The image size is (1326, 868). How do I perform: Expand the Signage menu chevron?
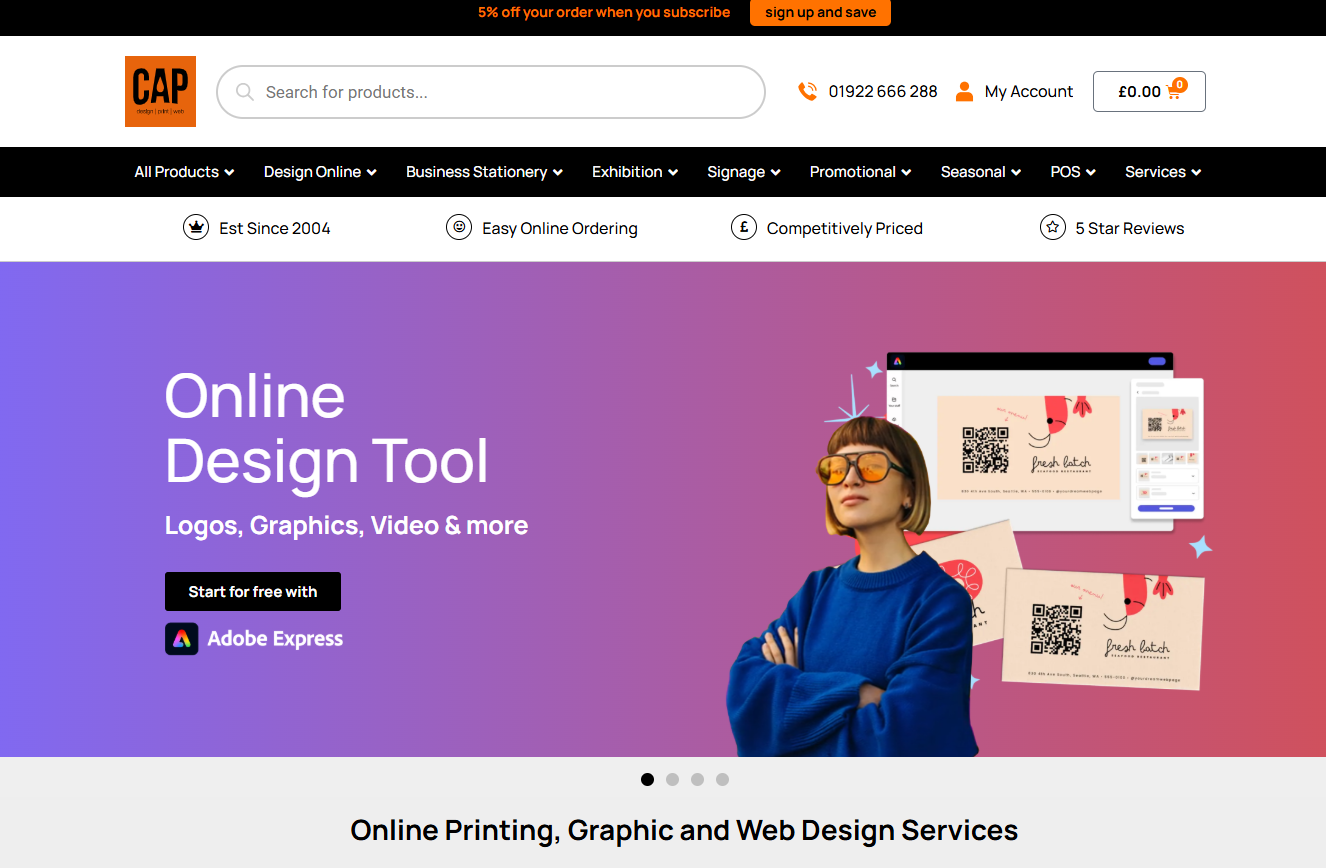[776, 173]
